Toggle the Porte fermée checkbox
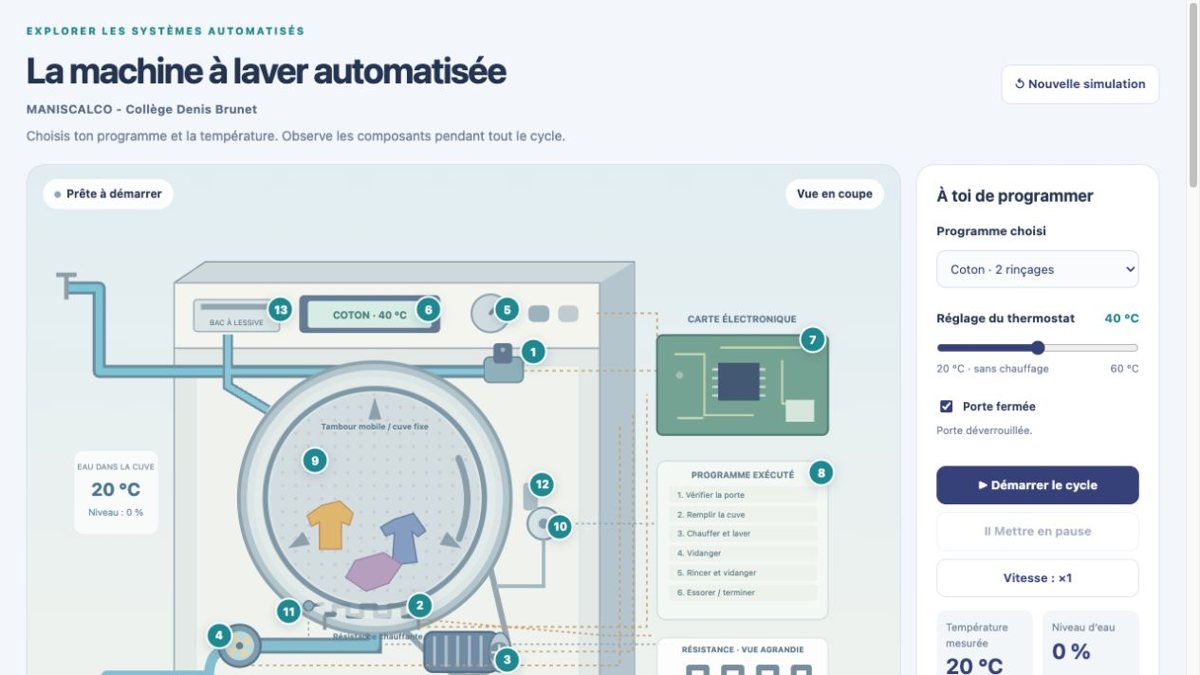1200x675 pixels. tap(946, 406)
